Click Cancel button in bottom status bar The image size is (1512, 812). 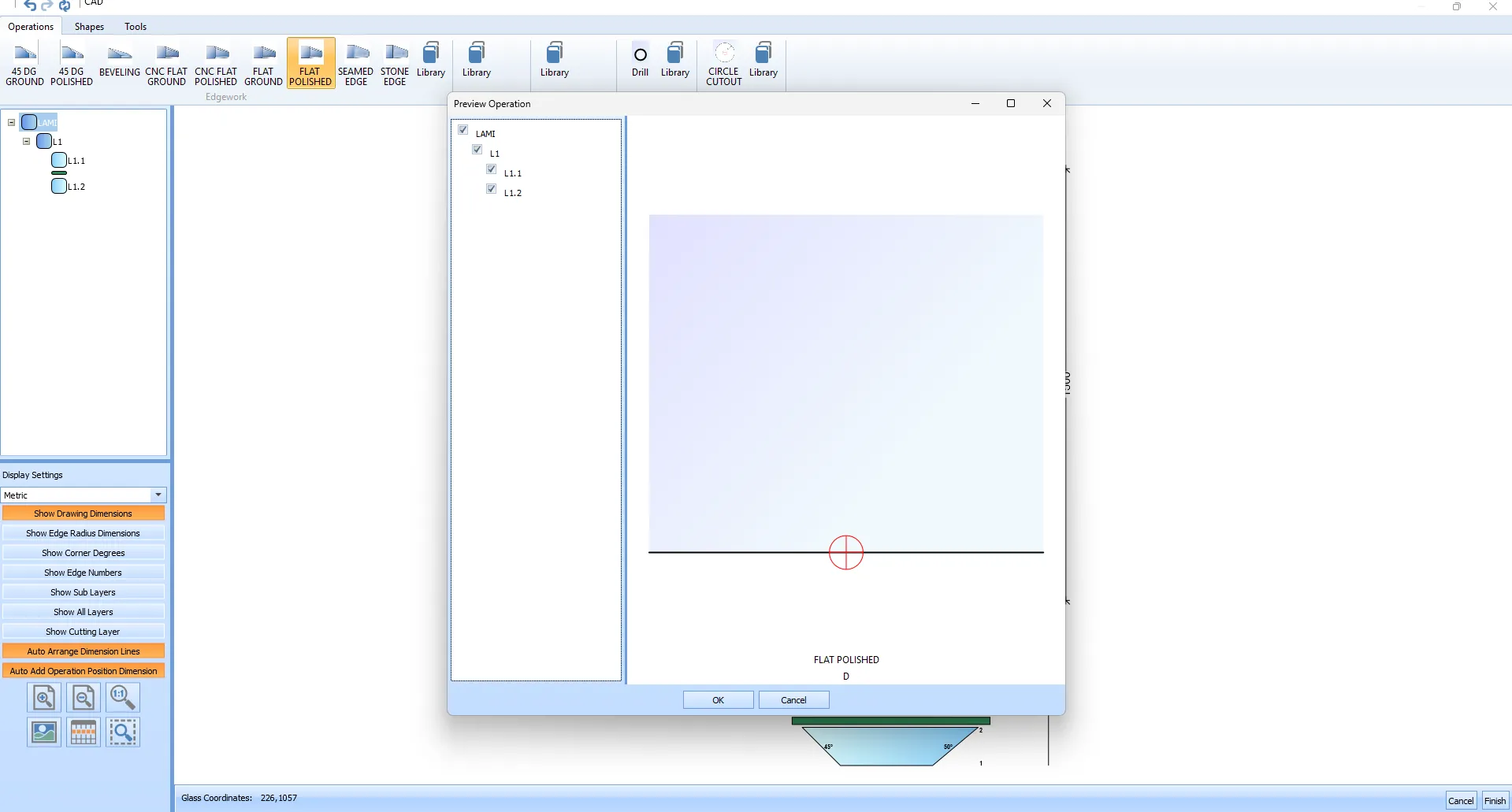click(1461, 801)
